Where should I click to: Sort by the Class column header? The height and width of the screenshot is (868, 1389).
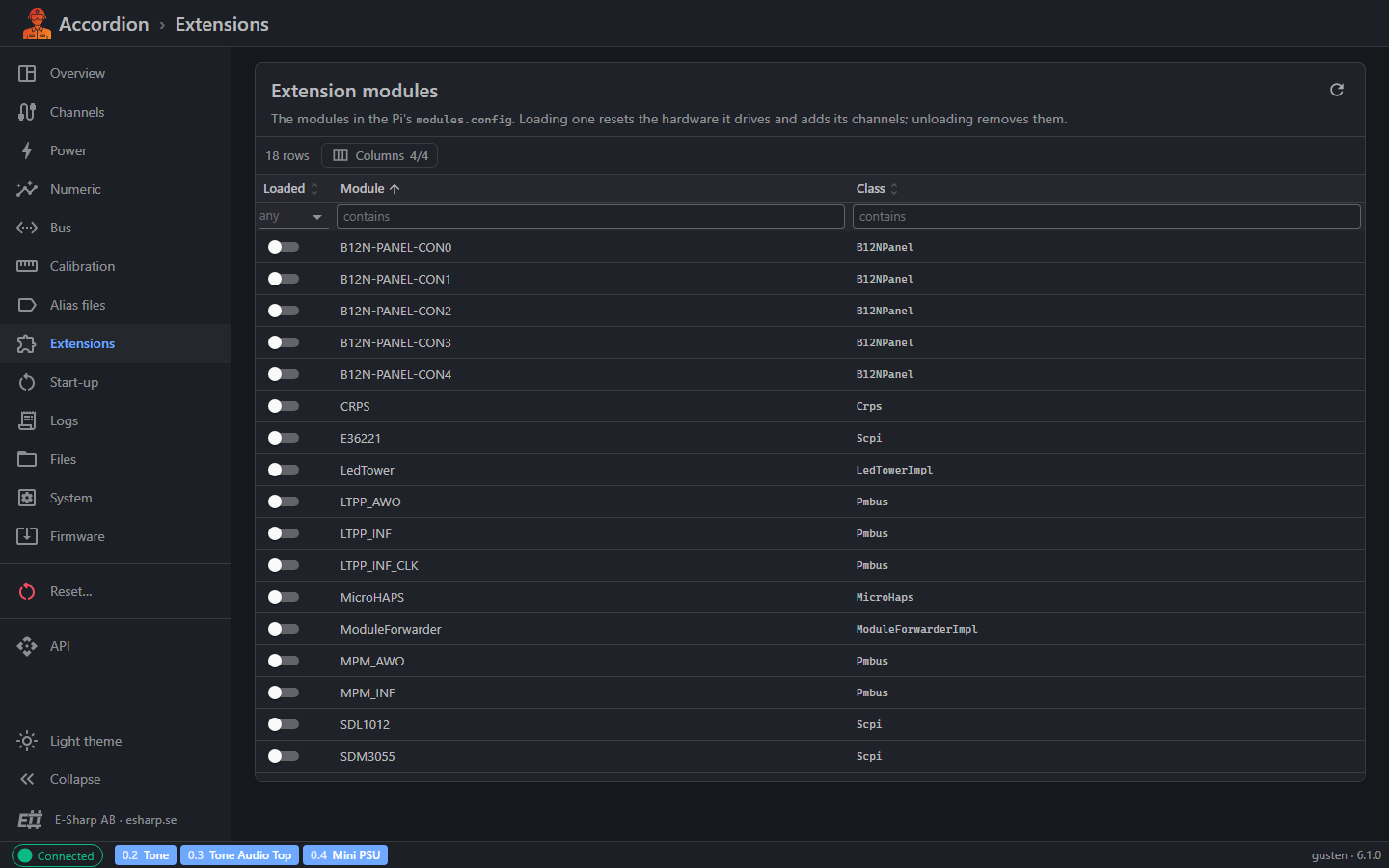click(877, 188)
